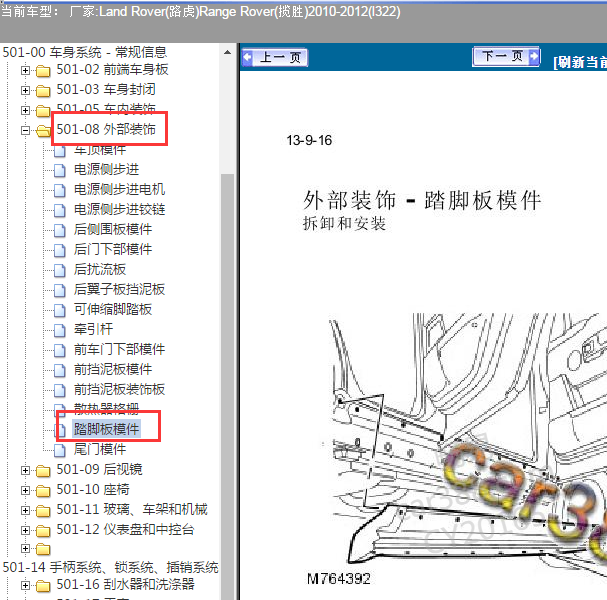Open the 后扰流板 document
The height and width of the screenshot is (600, 607).
point(100,269)
